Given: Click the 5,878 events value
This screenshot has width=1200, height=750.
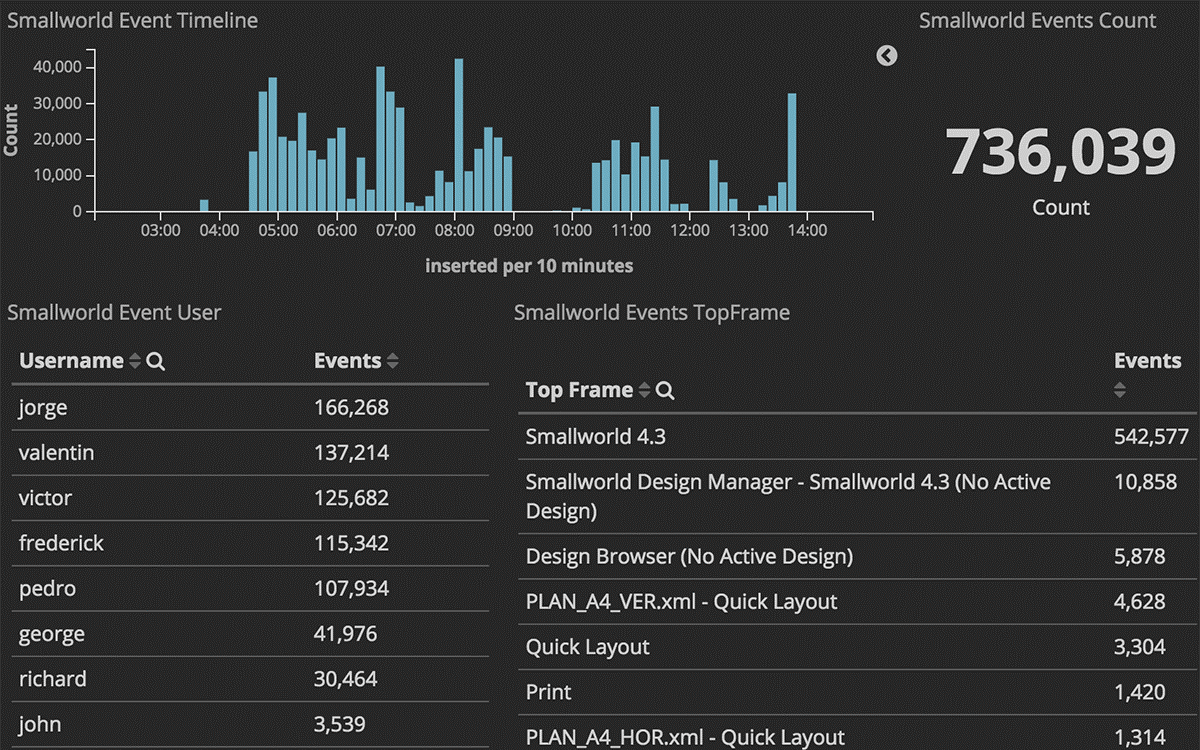Looking at the screenshot, I should (x=1140, y=557).
